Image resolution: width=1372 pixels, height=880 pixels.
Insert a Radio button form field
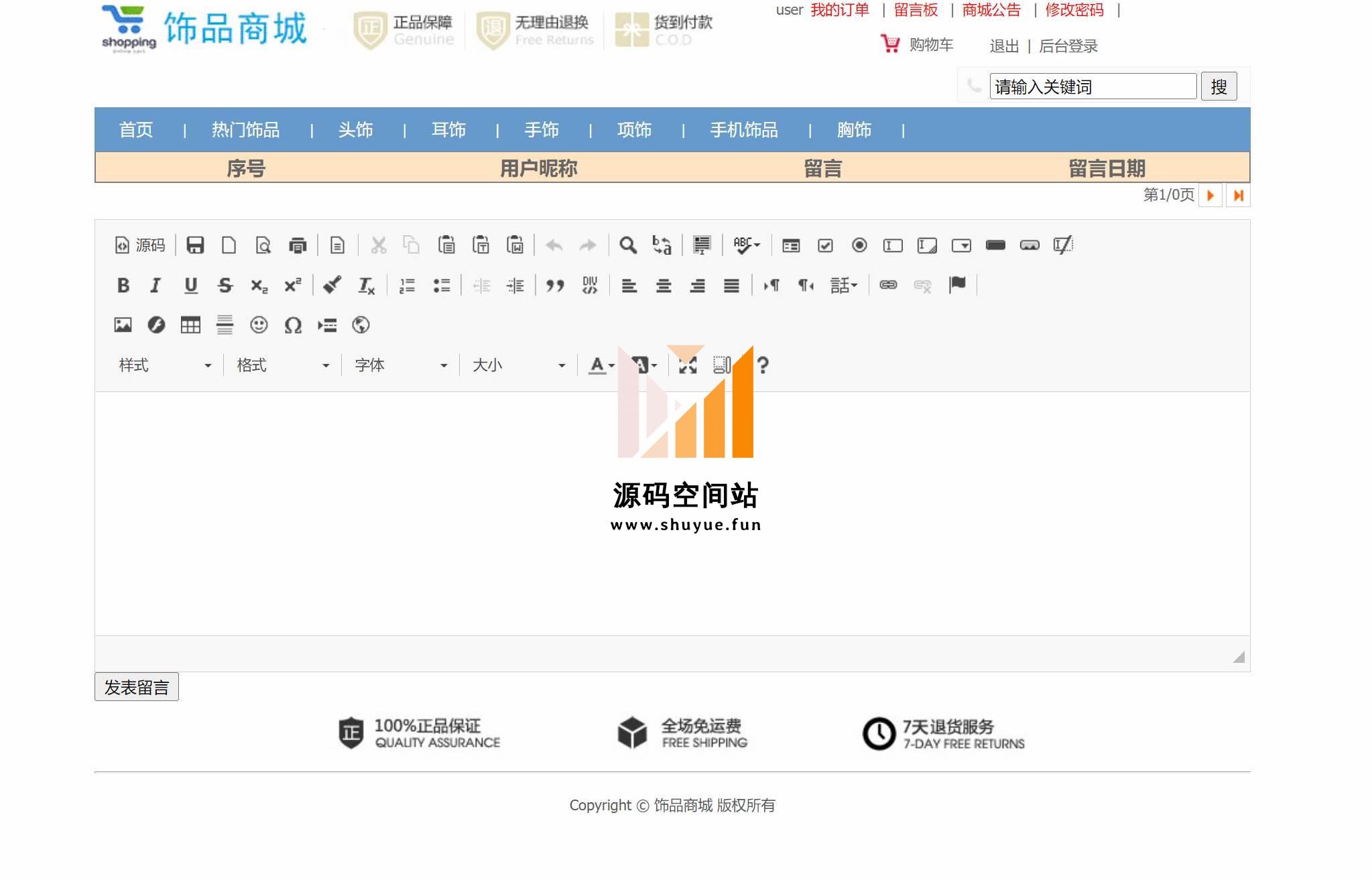(859, 245)
